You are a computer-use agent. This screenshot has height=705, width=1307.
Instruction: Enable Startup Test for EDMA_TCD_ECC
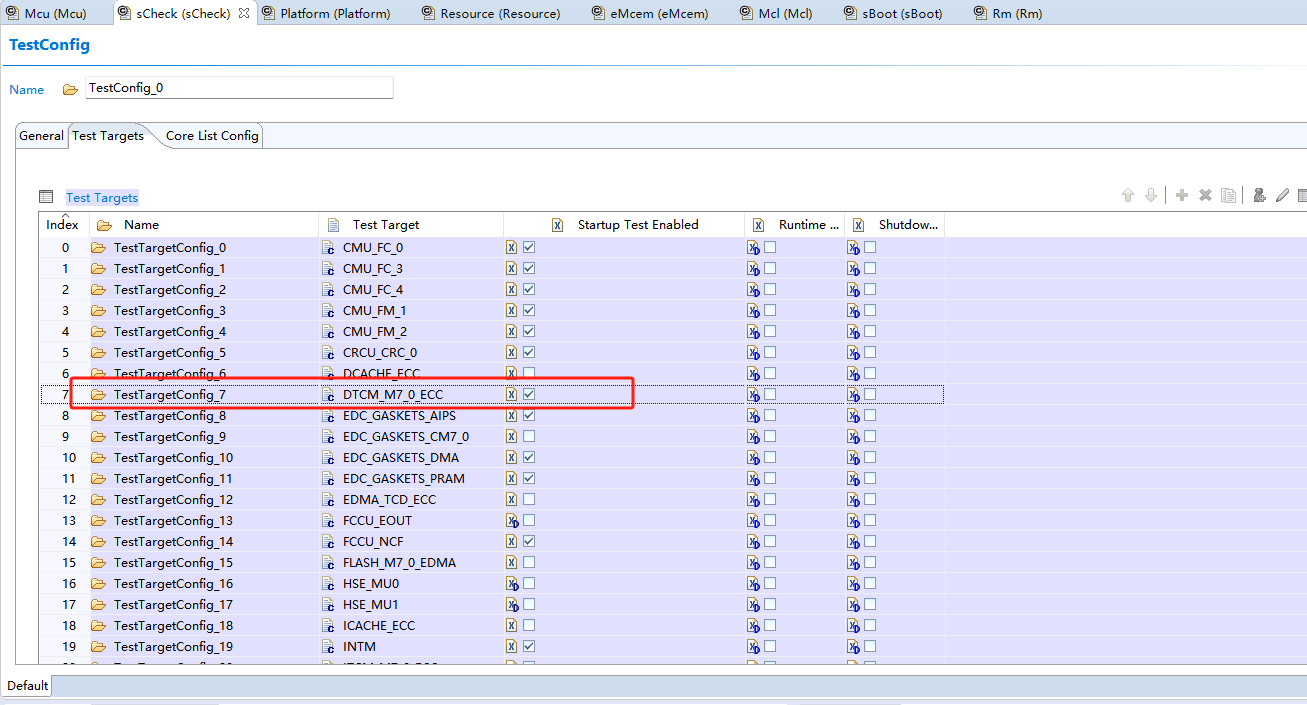click(x=529, y=499)
